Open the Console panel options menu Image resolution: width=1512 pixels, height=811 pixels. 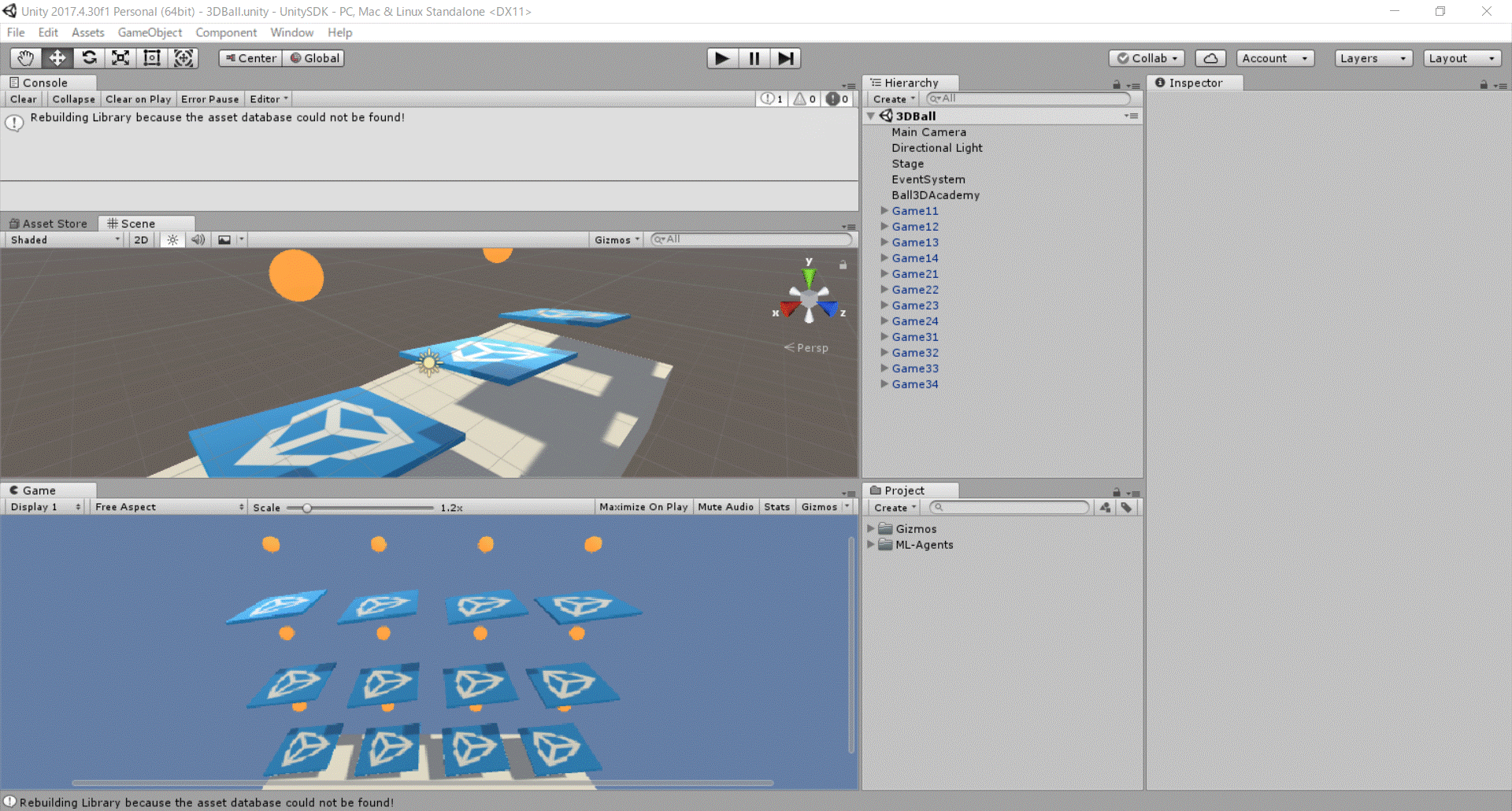tap(849, 86)
